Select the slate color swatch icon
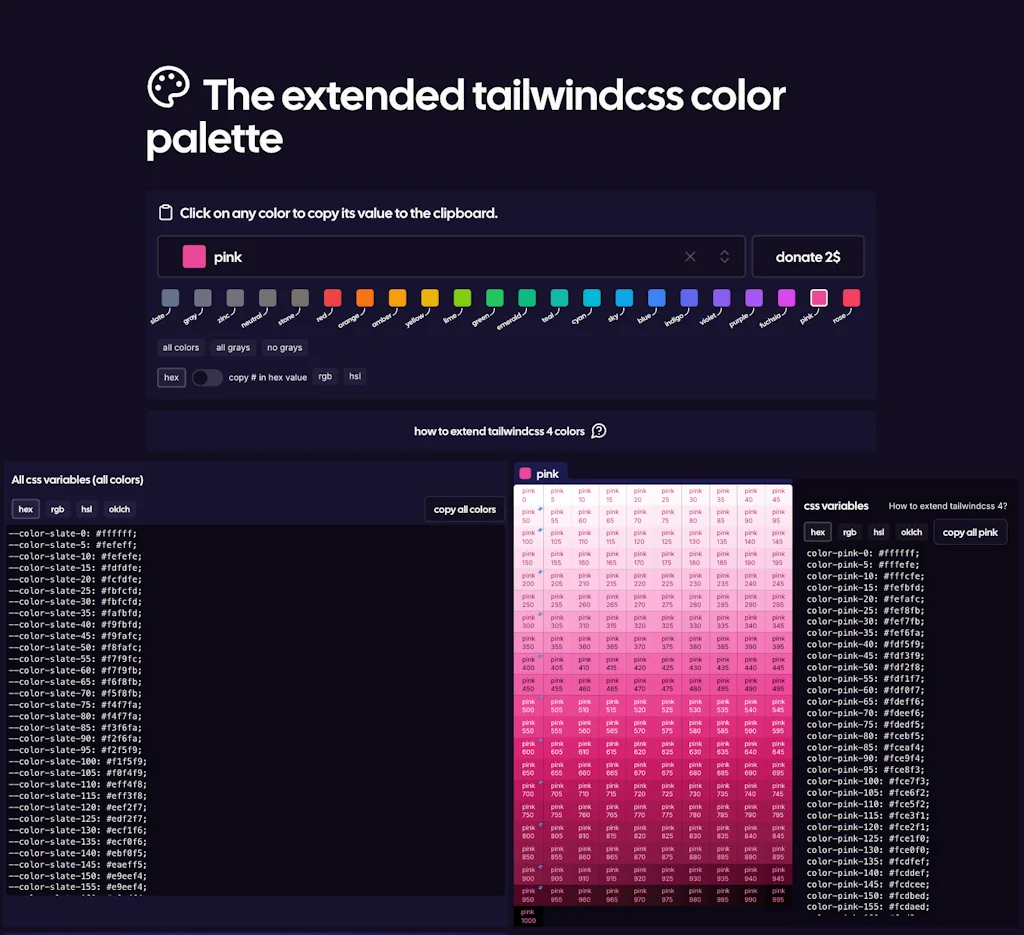Screen dimensions: 1024x935 [170, 298]
